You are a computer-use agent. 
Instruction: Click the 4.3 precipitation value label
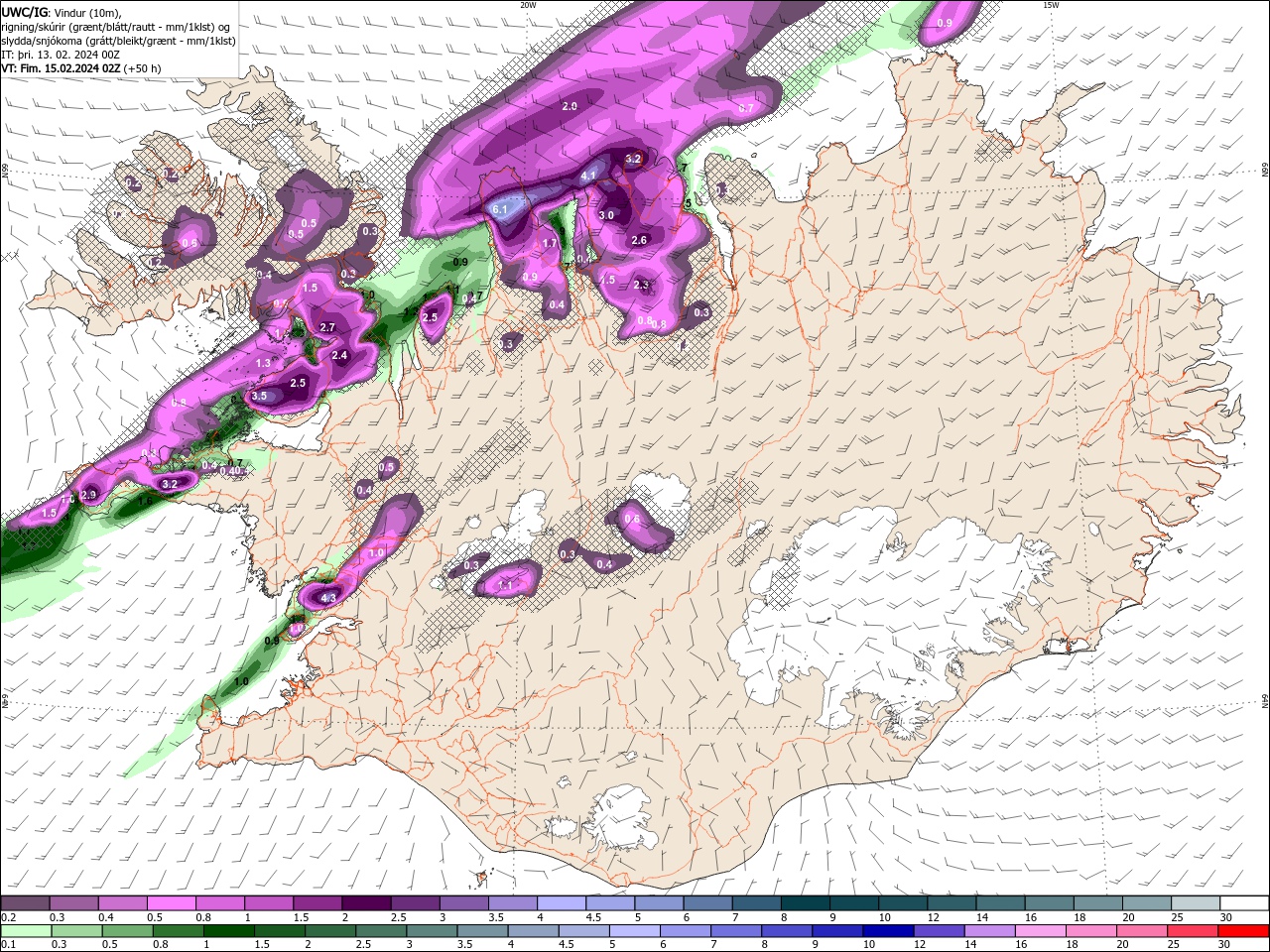click(x=328, y=598)
